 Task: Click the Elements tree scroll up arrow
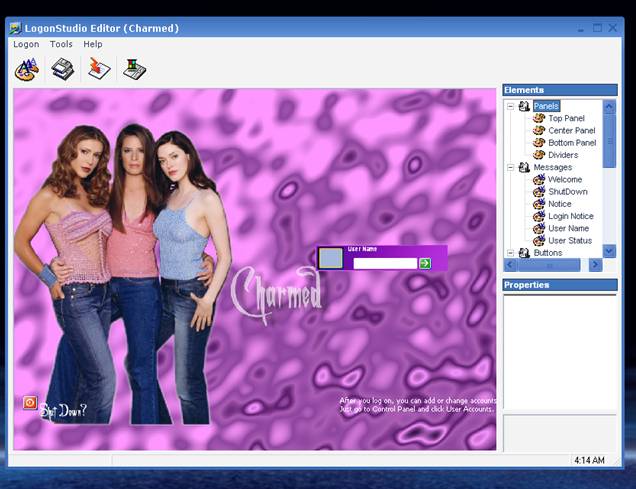click(x=609, y=107)
